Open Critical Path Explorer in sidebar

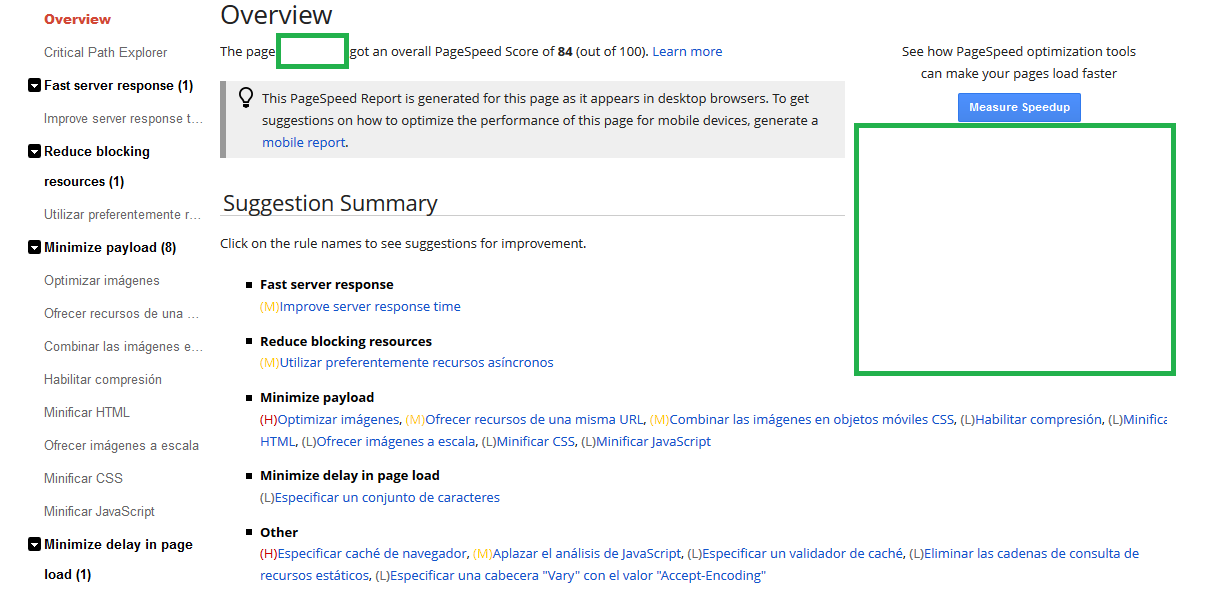tap(106, 52)
